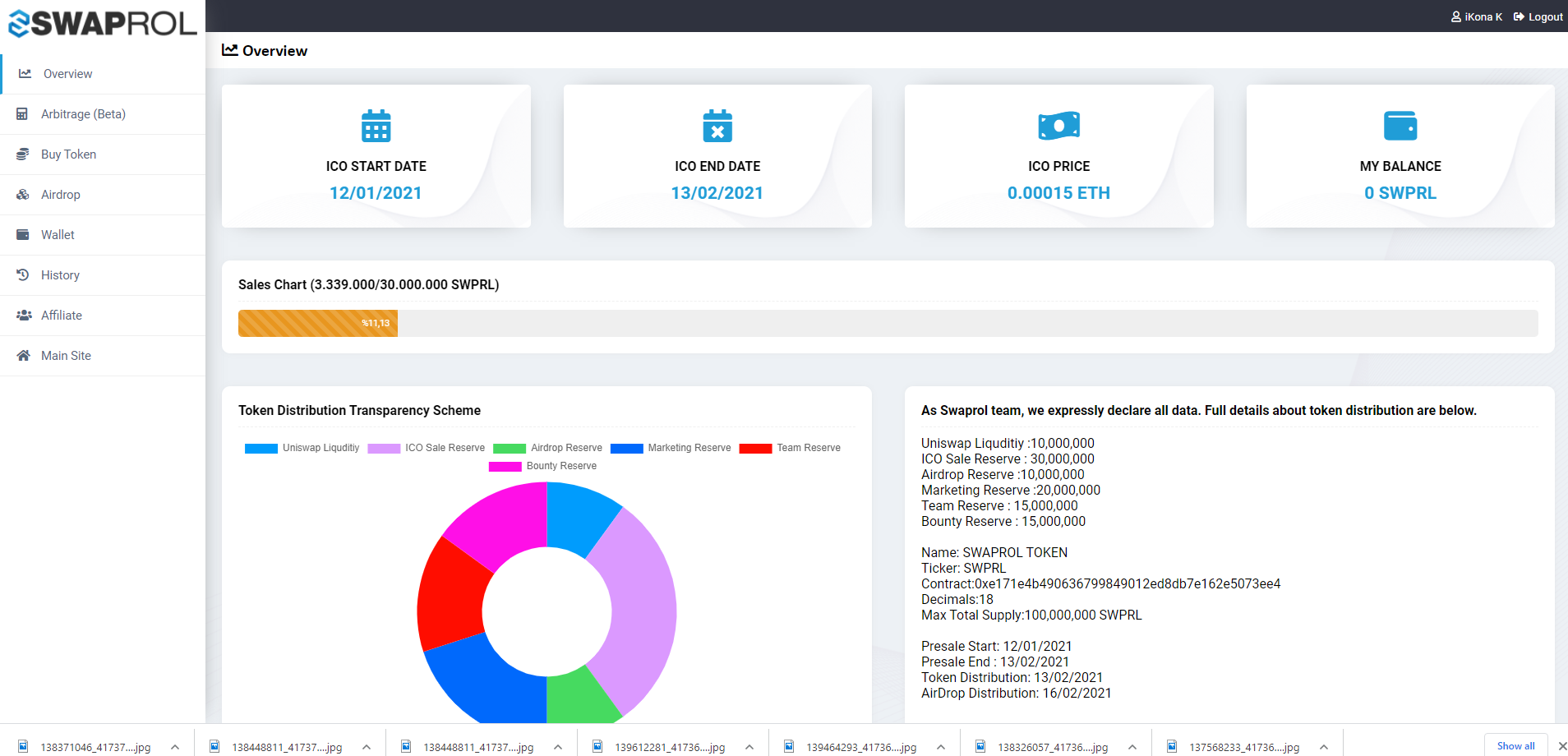1568x756 pixels.
Task: Click Show all downloads button
Action: pyautogui.click(x=1515, y=746)
